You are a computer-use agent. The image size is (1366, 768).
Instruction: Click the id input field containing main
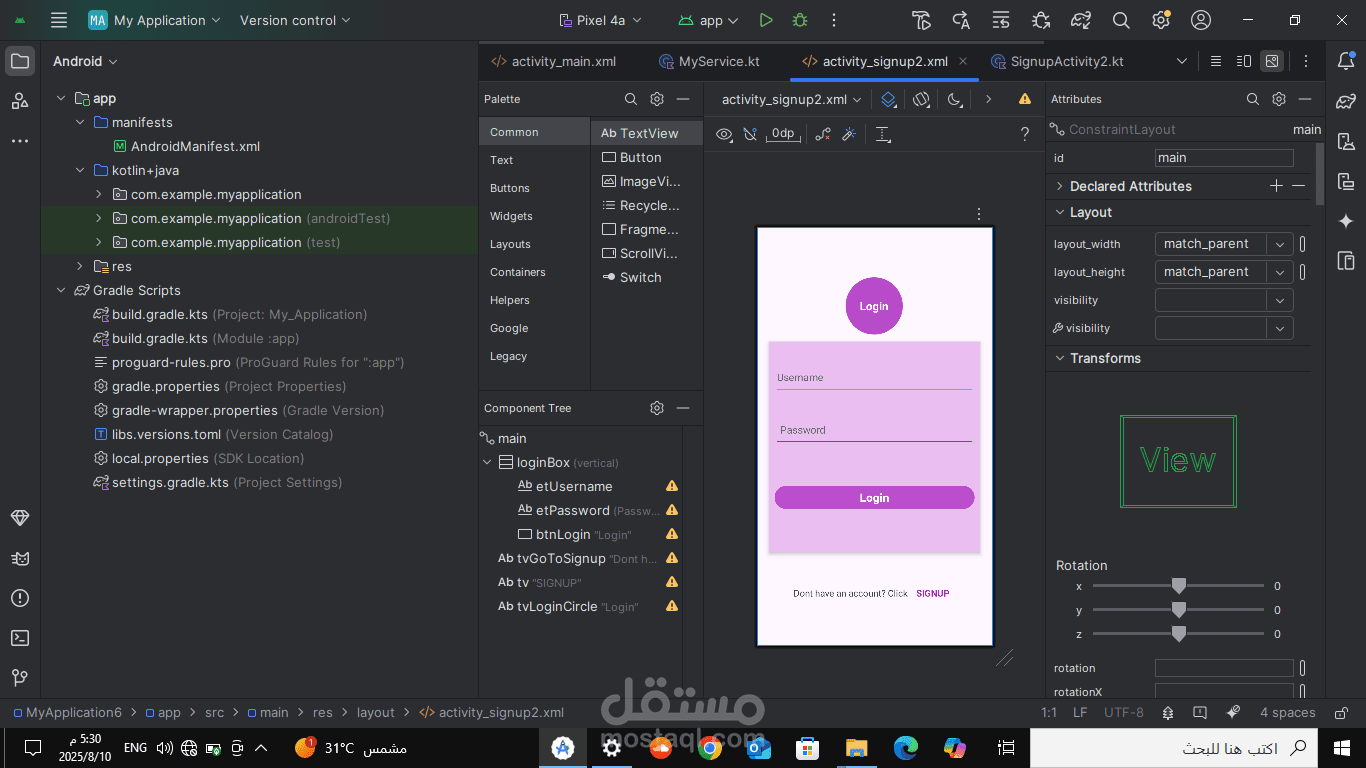coord(1224,158)
